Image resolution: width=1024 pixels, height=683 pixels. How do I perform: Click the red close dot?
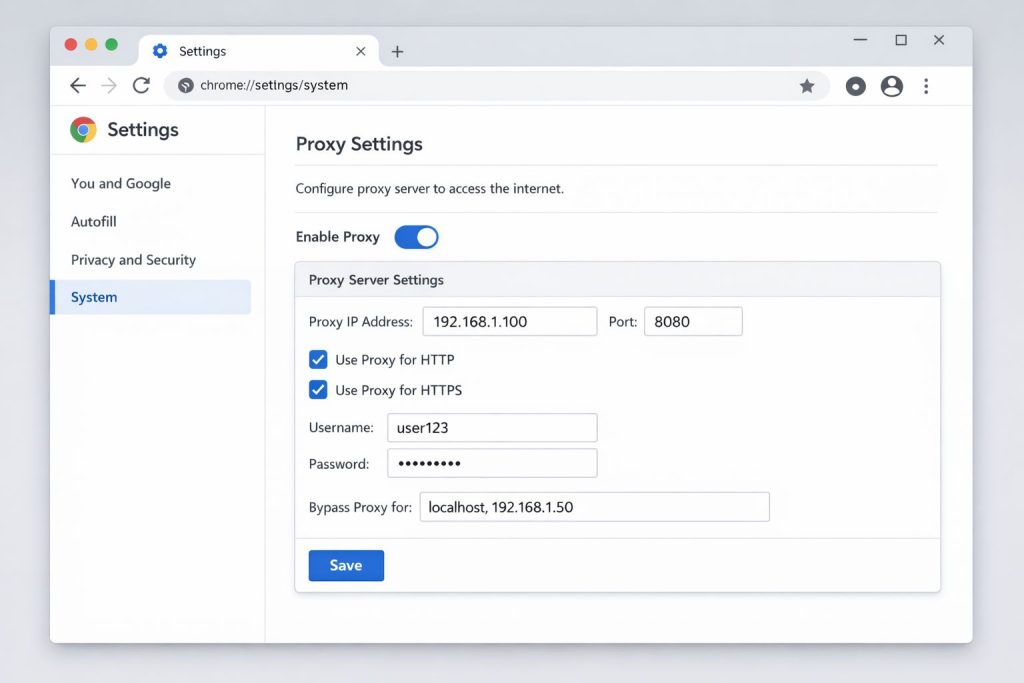pos(71,44)
